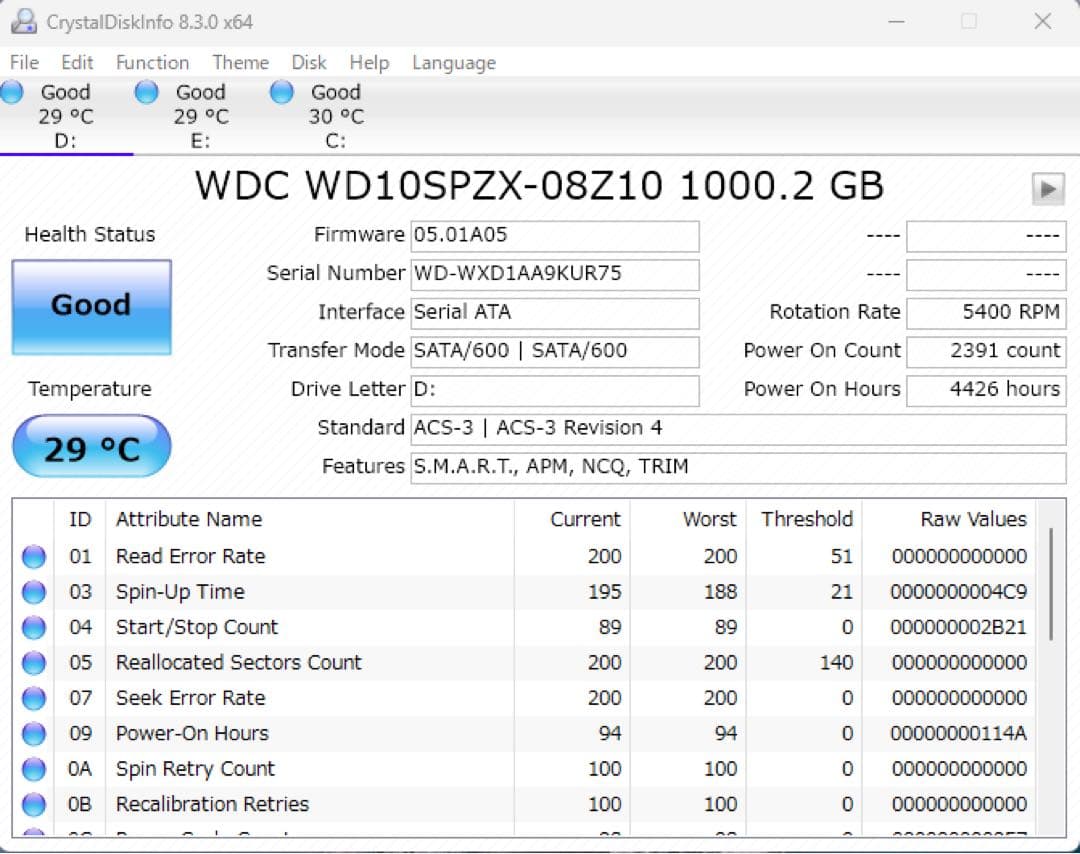The image size is (1080, 854).
Task: Click the Good health status button
Action: (91, 305)
